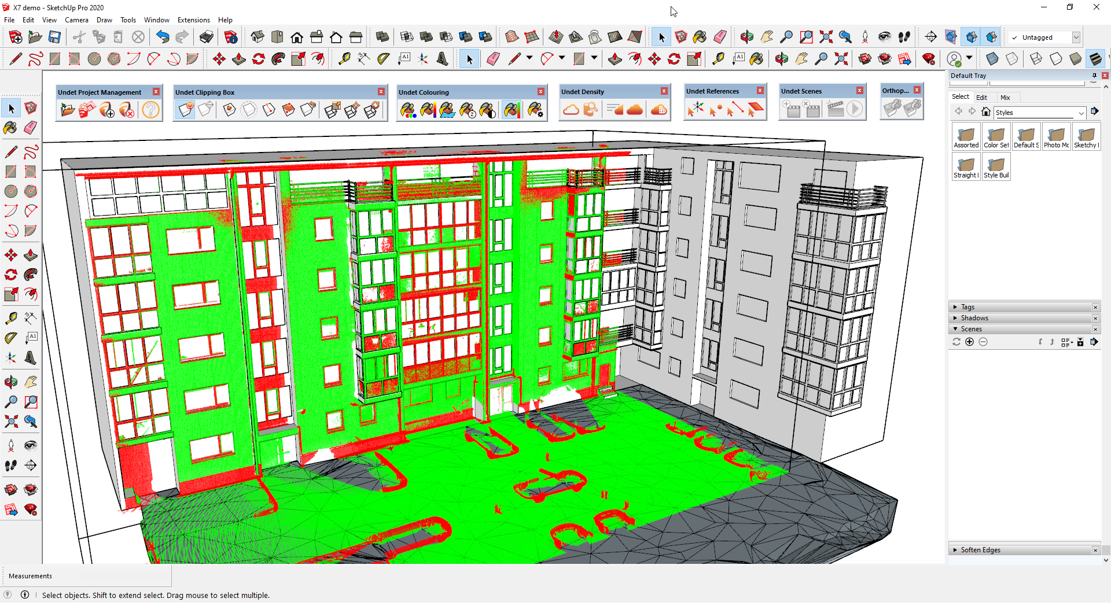1111x603 pixels.
Task: Click the help icon in Undet Project Management
Action: 150,110
